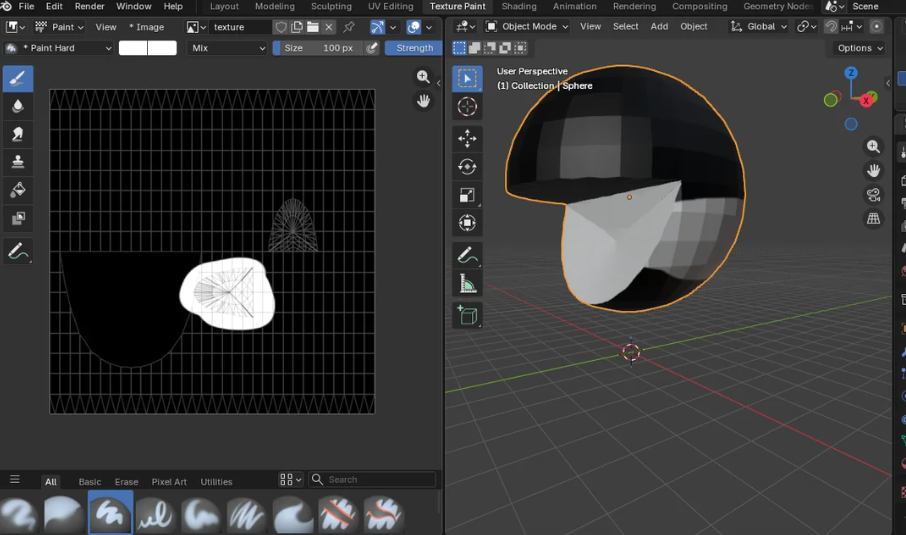Image resolution: width=906 pixels, height=535 pixels.
Task: Toggle size pressure sensitivity pen icon
Action: 373,48
